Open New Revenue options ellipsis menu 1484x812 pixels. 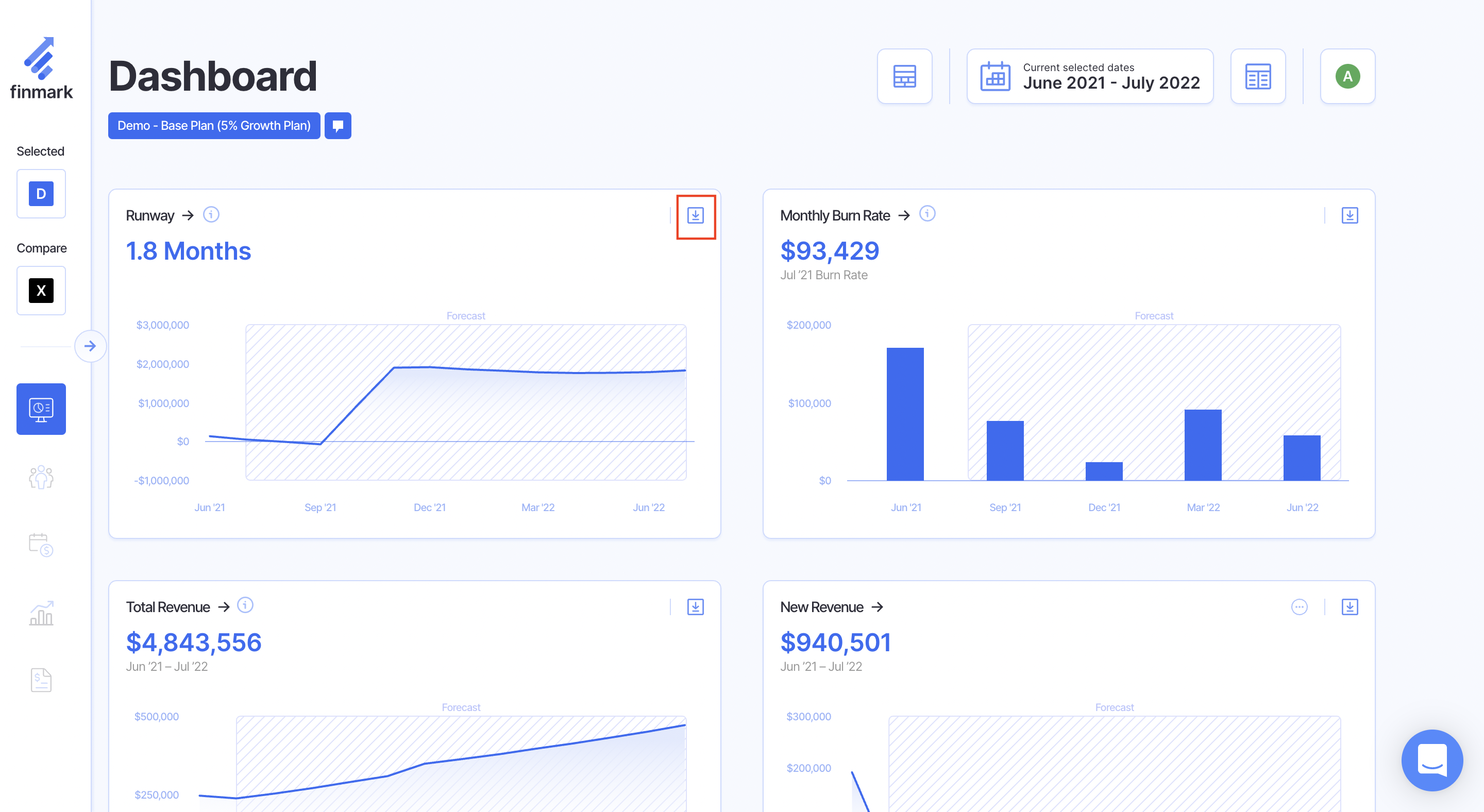[1299, 607]
